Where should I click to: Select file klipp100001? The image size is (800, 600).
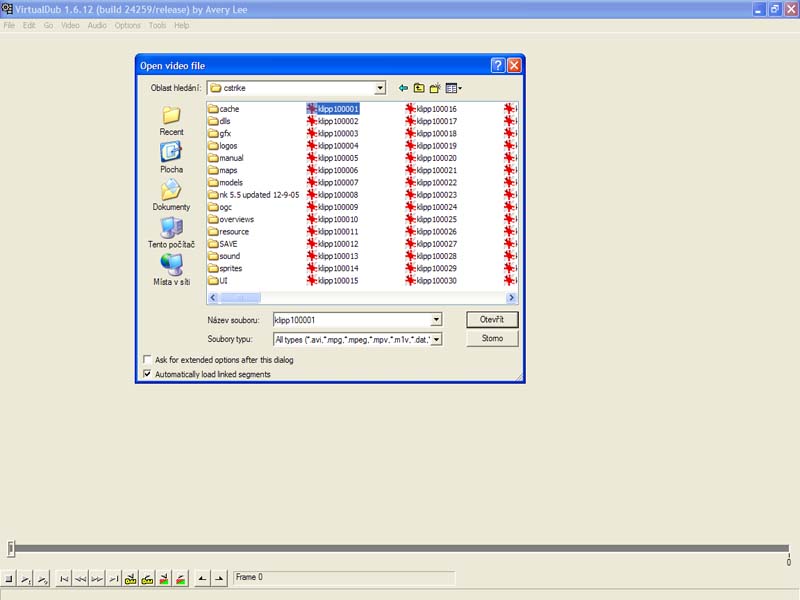333,109
